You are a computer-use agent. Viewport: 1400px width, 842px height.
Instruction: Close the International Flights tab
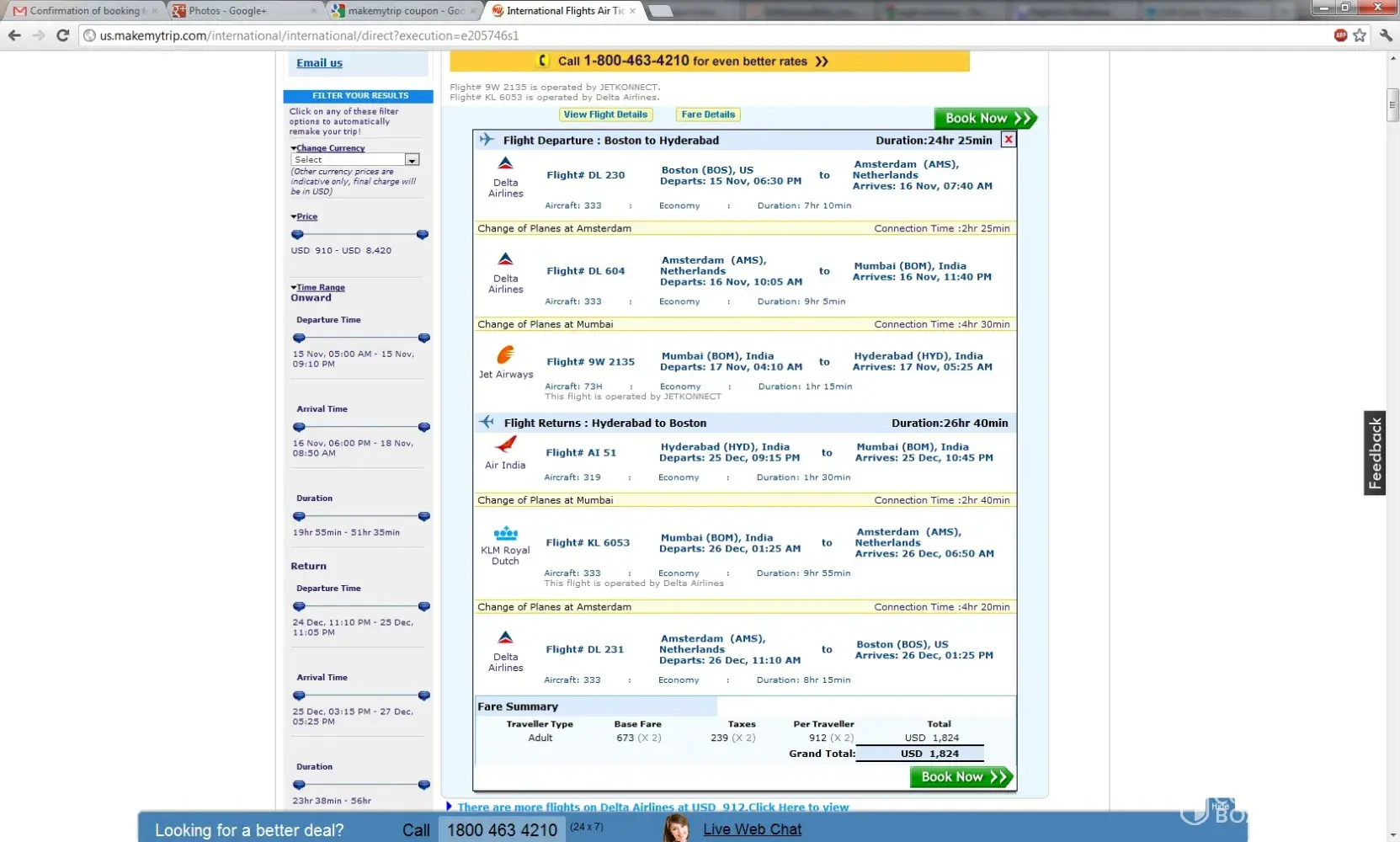tap(632, 11)
